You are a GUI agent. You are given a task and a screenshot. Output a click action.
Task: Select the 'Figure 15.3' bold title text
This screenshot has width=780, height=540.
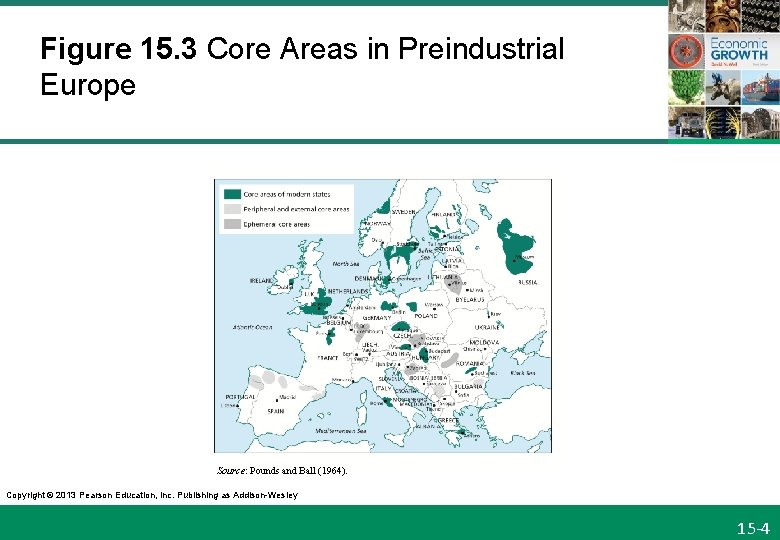click(x=118, y=49)
